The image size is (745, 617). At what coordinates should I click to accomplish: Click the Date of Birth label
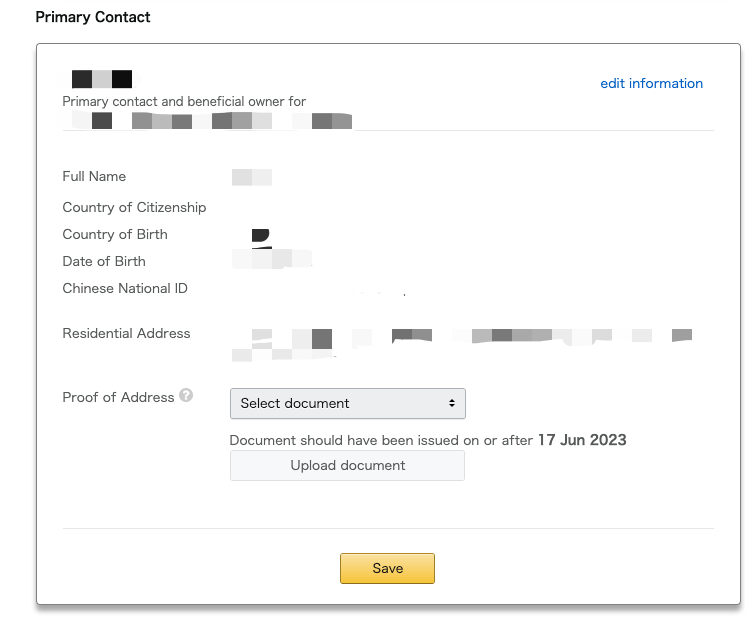[104, 262]
